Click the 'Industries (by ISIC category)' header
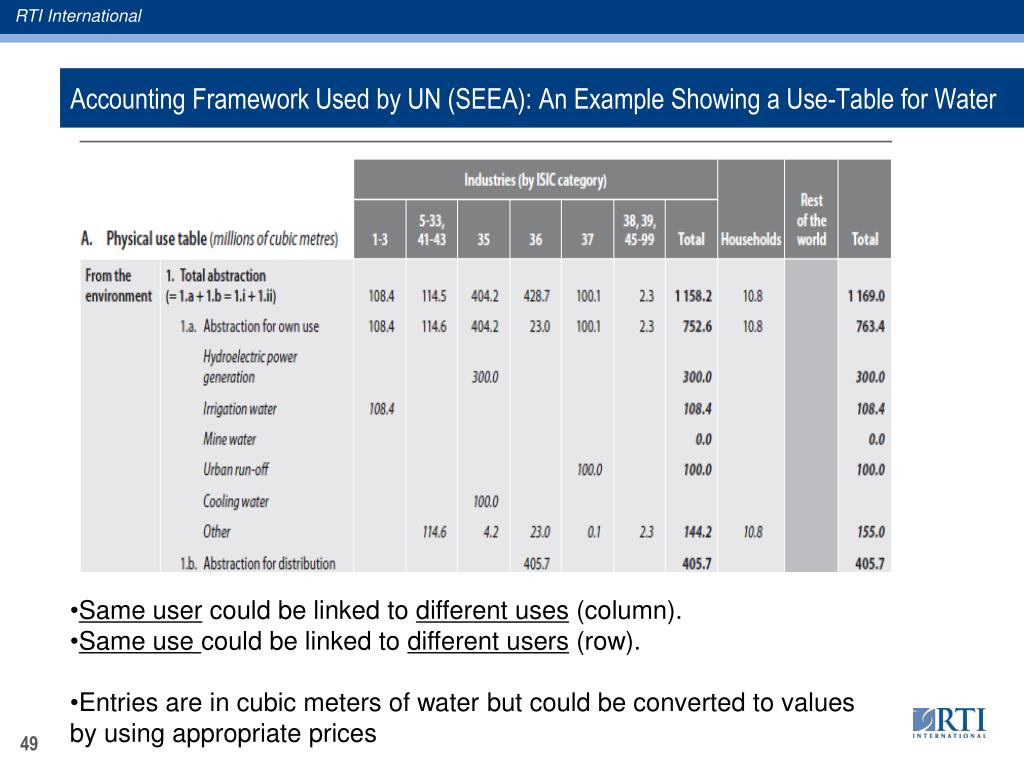Screen dimensions: 1024x768 (536, 180)
